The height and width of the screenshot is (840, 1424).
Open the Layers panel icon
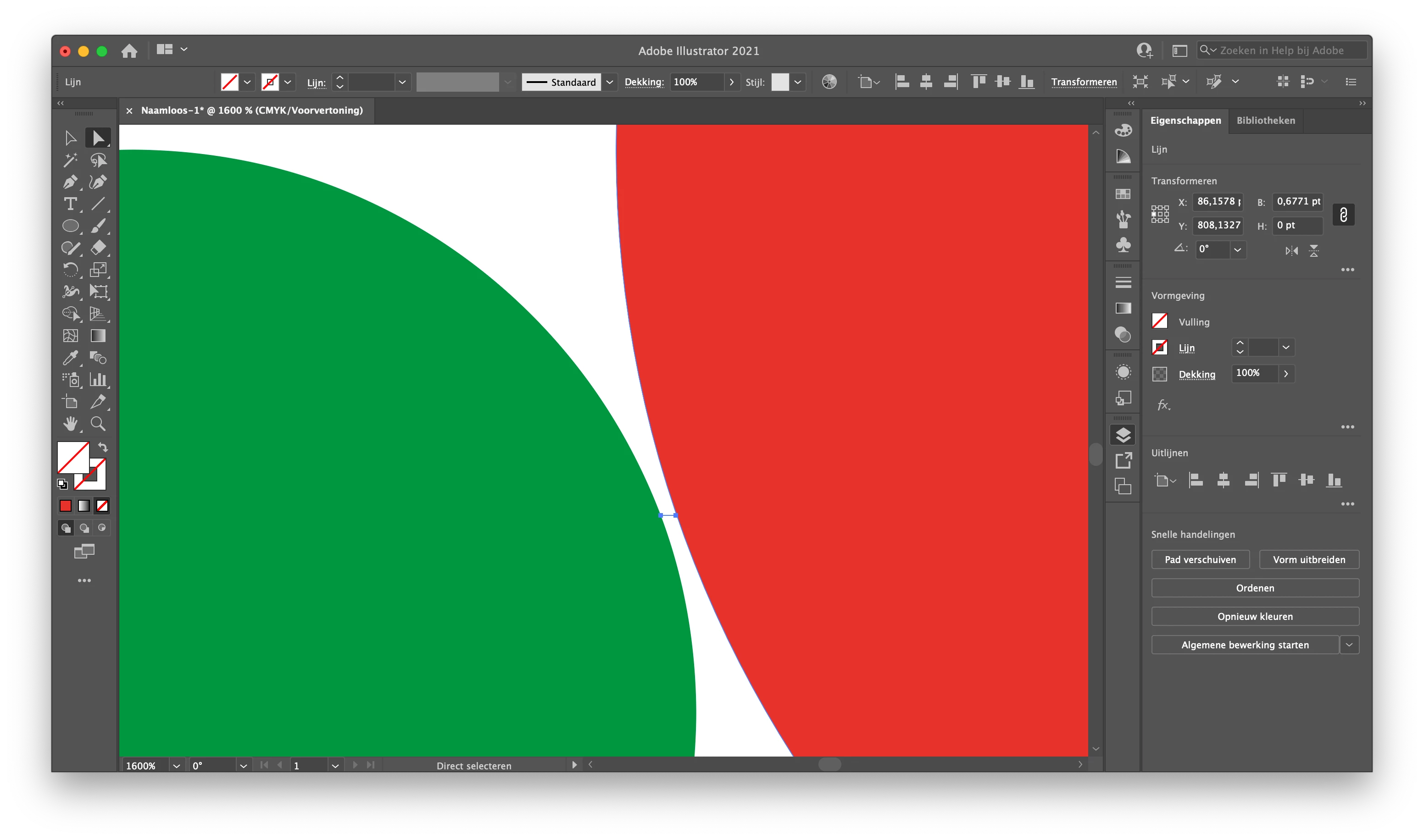1123,435
